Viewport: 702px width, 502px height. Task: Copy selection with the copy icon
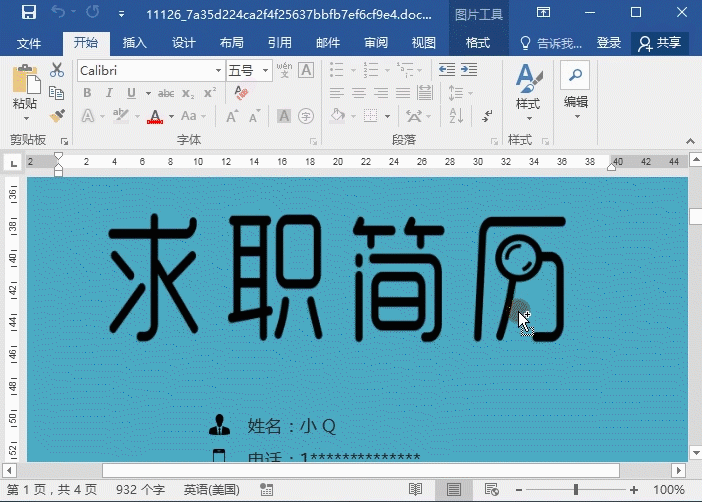tap(56, 93)
